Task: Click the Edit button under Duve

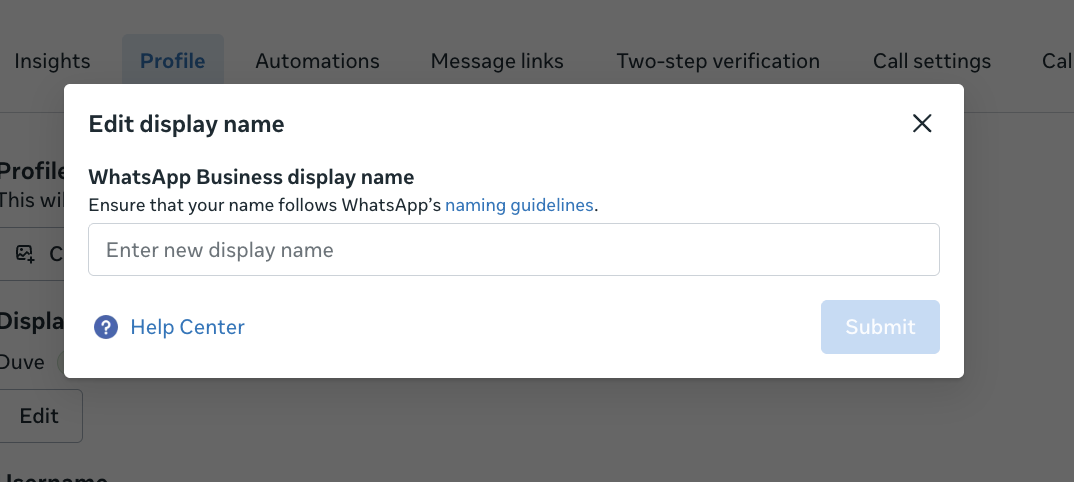Action: click(x=39, y=416)
